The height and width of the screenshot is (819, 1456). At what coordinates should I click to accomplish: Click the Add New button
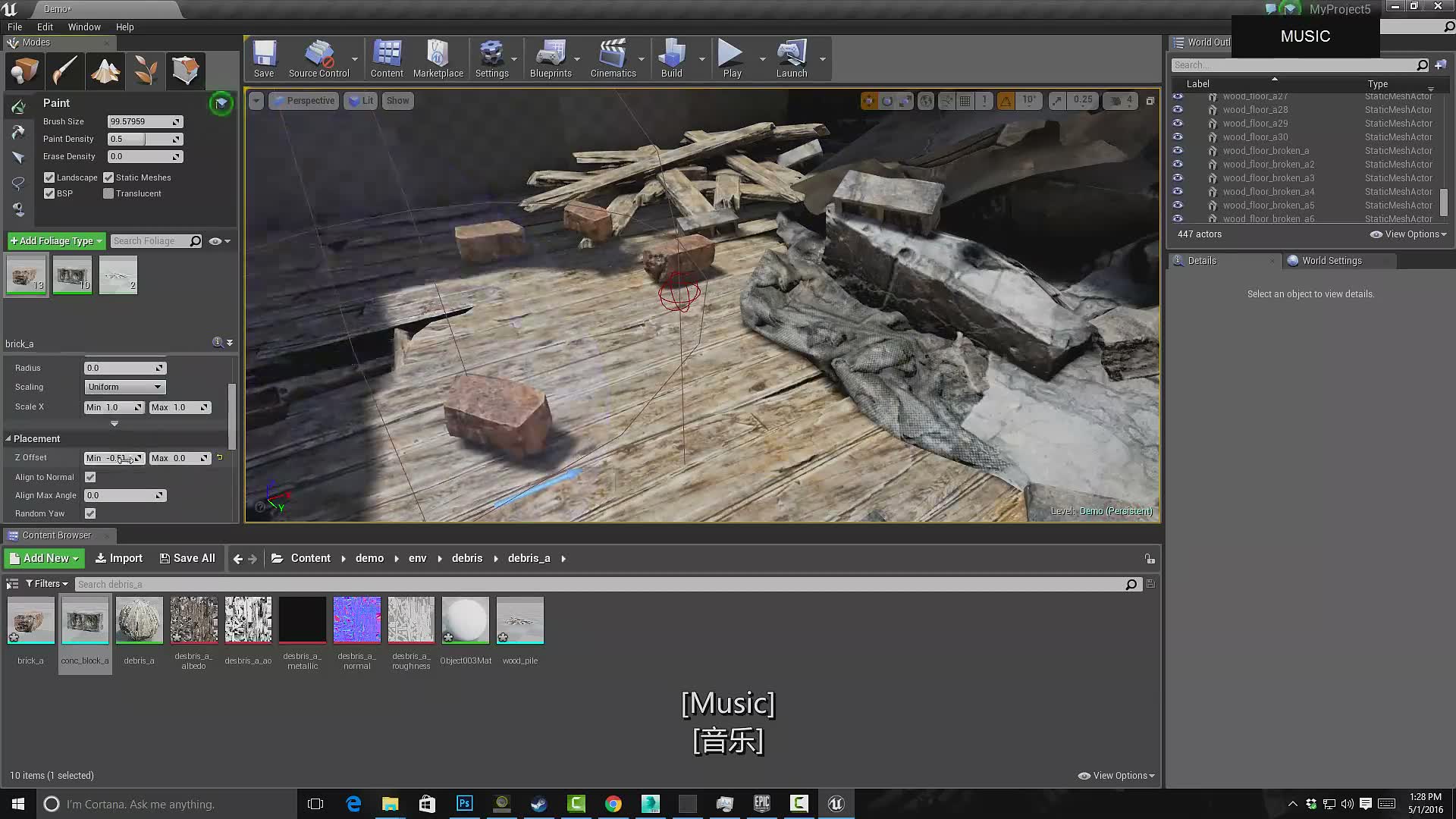point(45,558)
